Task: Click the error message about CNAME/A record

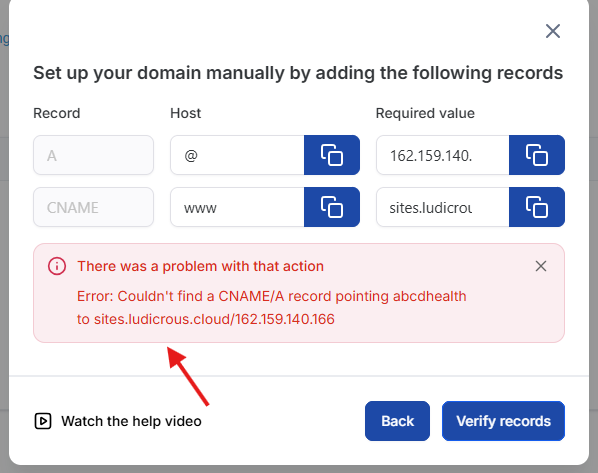Action: pos(272,307)
